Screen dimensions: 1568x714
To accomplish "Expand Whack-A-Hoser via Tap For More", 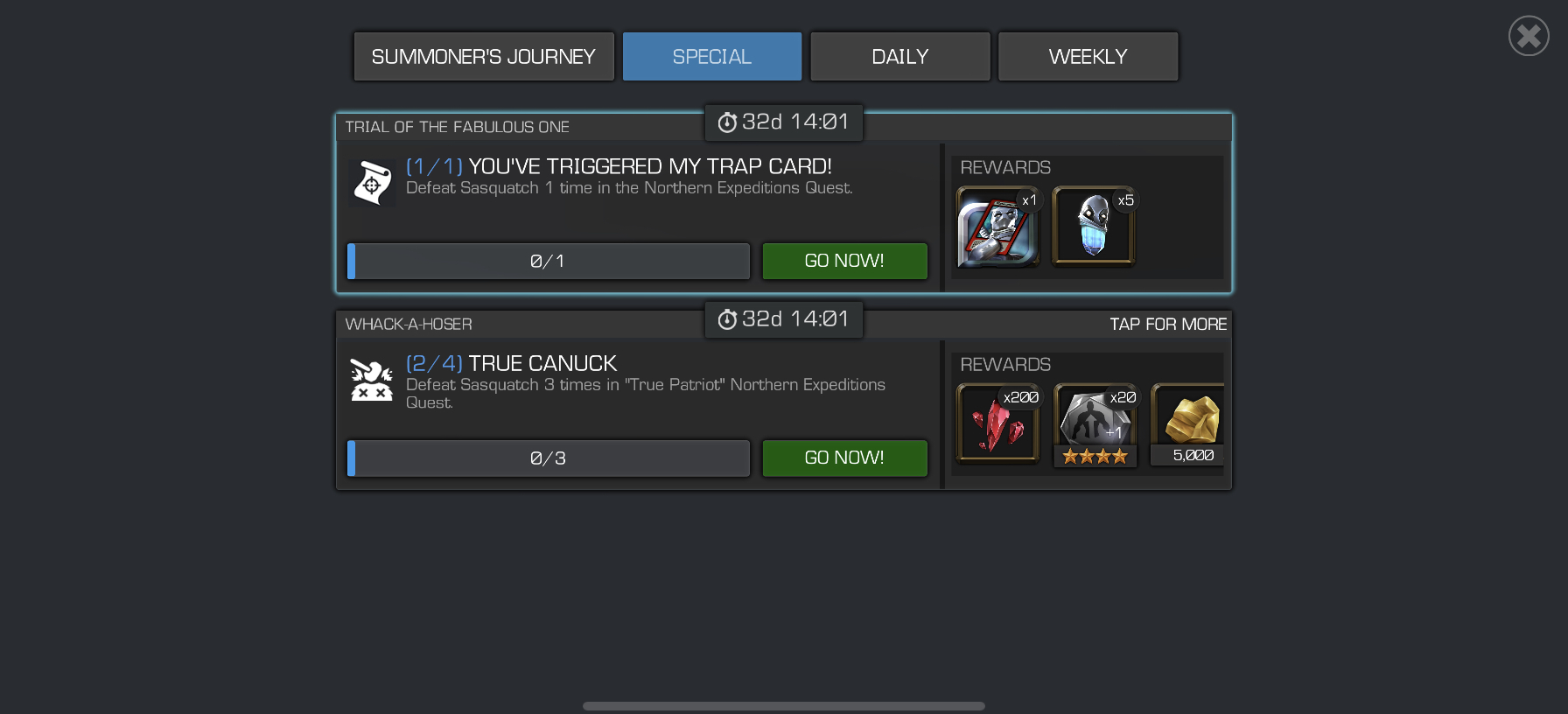I will [x=1168, y=325].
